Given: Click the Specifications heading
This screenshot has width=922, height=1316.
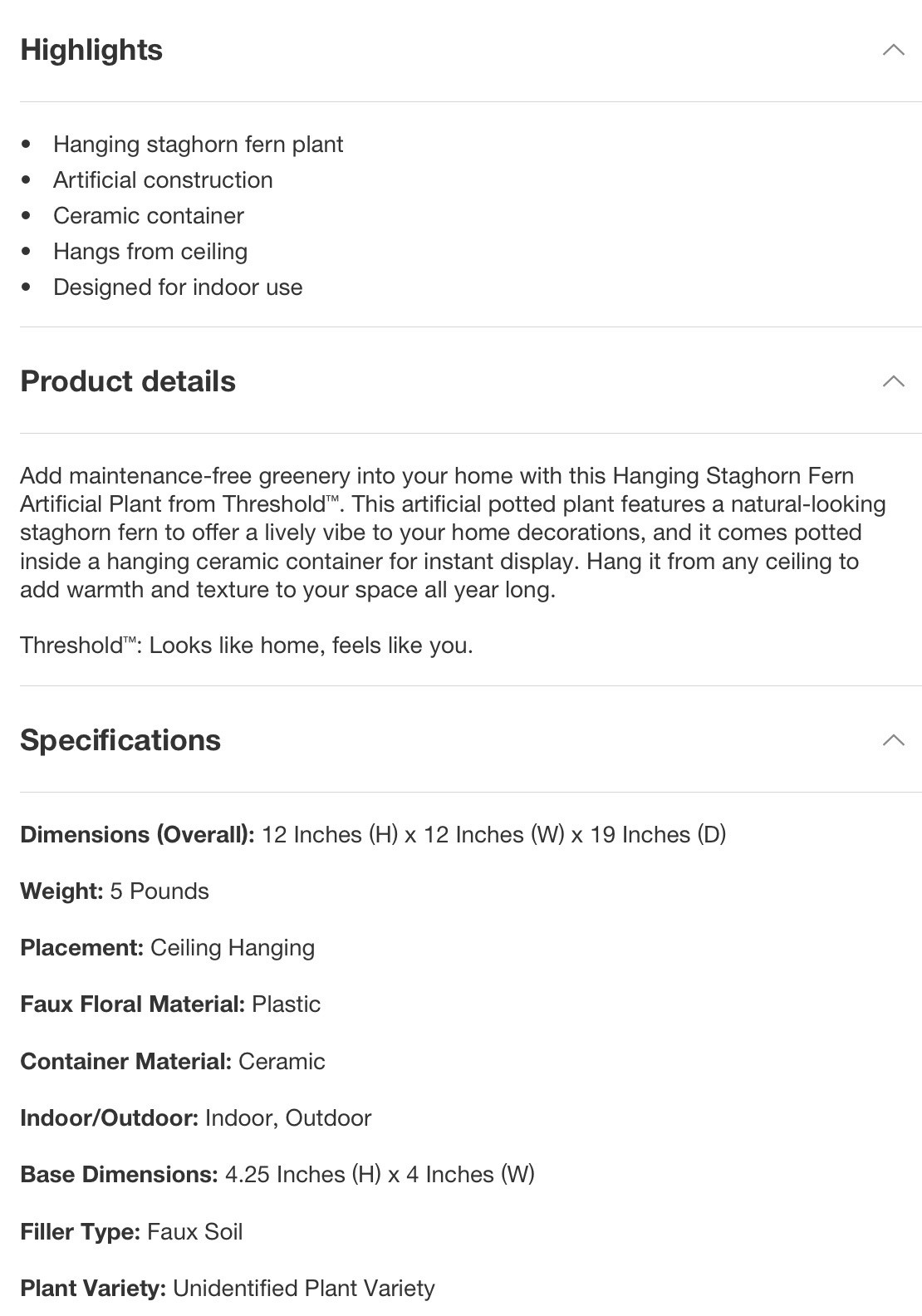Looking at the screenshot, I should pyautogui.click(x=120, y=740).
